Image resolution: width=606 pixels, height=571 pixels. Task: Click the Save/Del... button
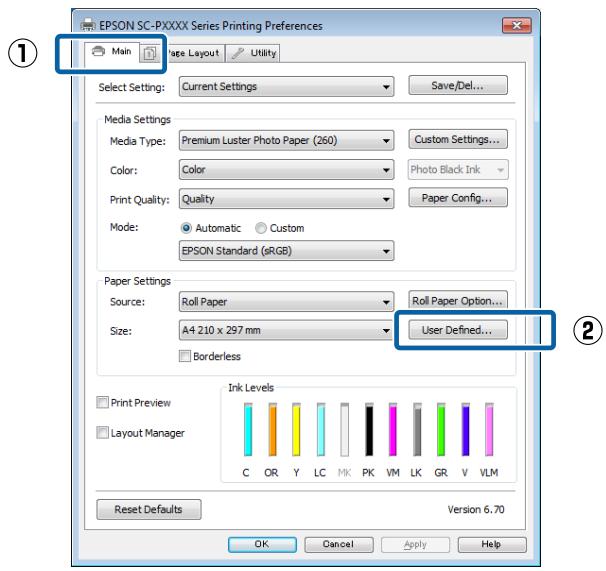(458, 85)
